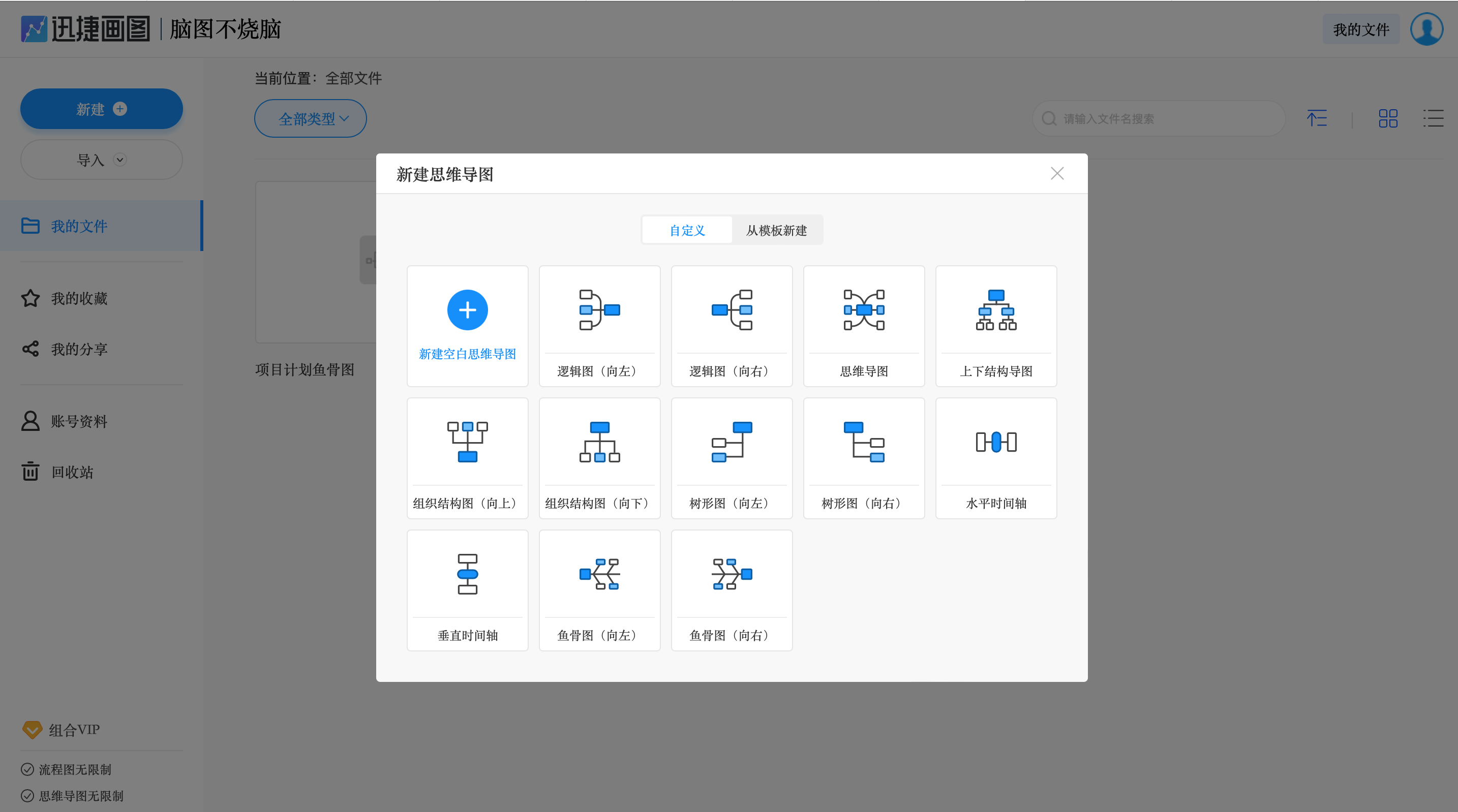Pick the 思维导图 mind map layout

click(864, 326)
